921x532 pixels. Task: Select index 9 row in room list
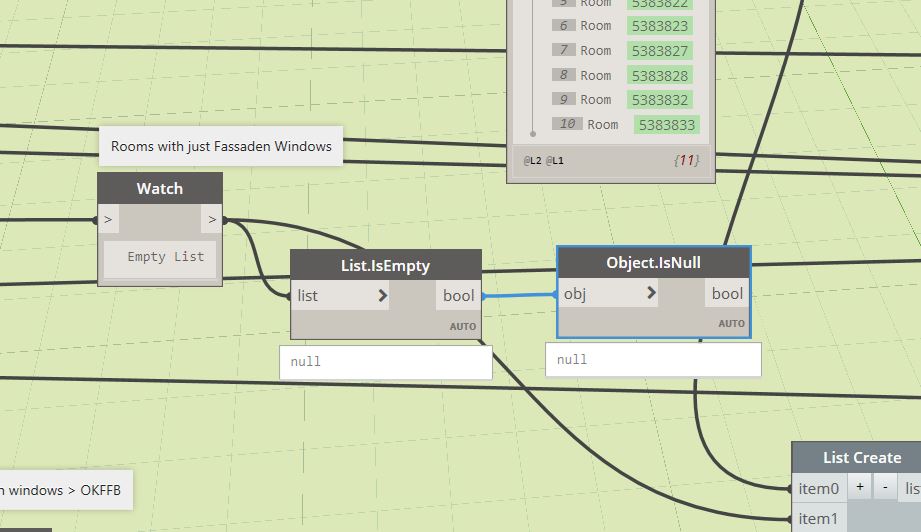click(x=623, y=100)
